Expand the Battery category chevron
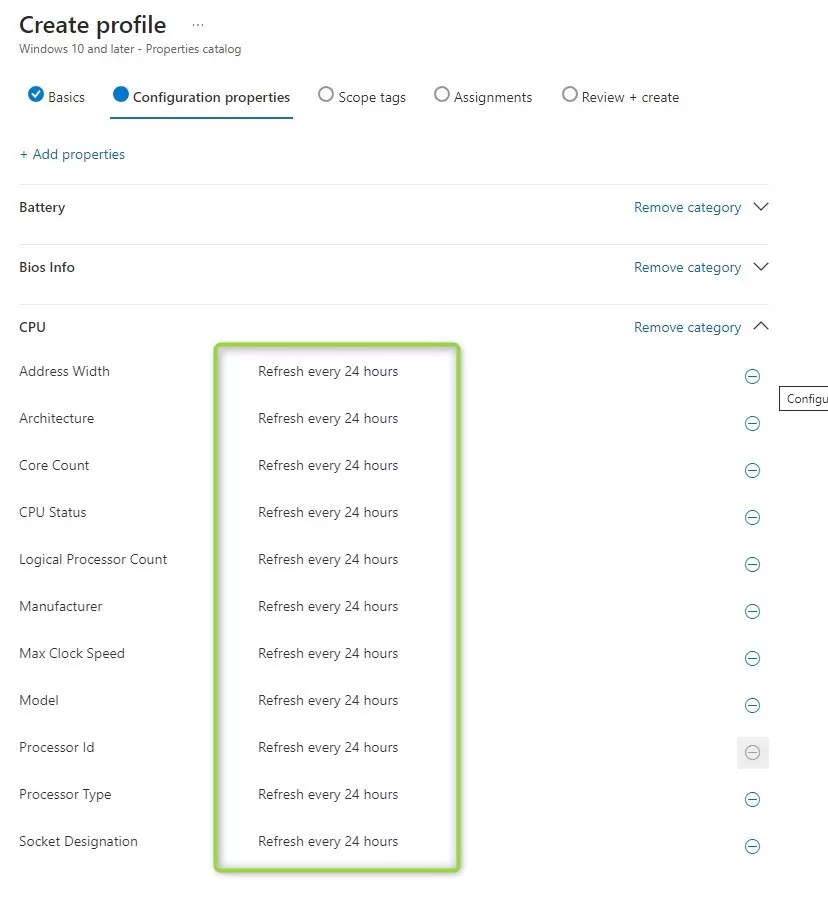 (x=761, y=207)
